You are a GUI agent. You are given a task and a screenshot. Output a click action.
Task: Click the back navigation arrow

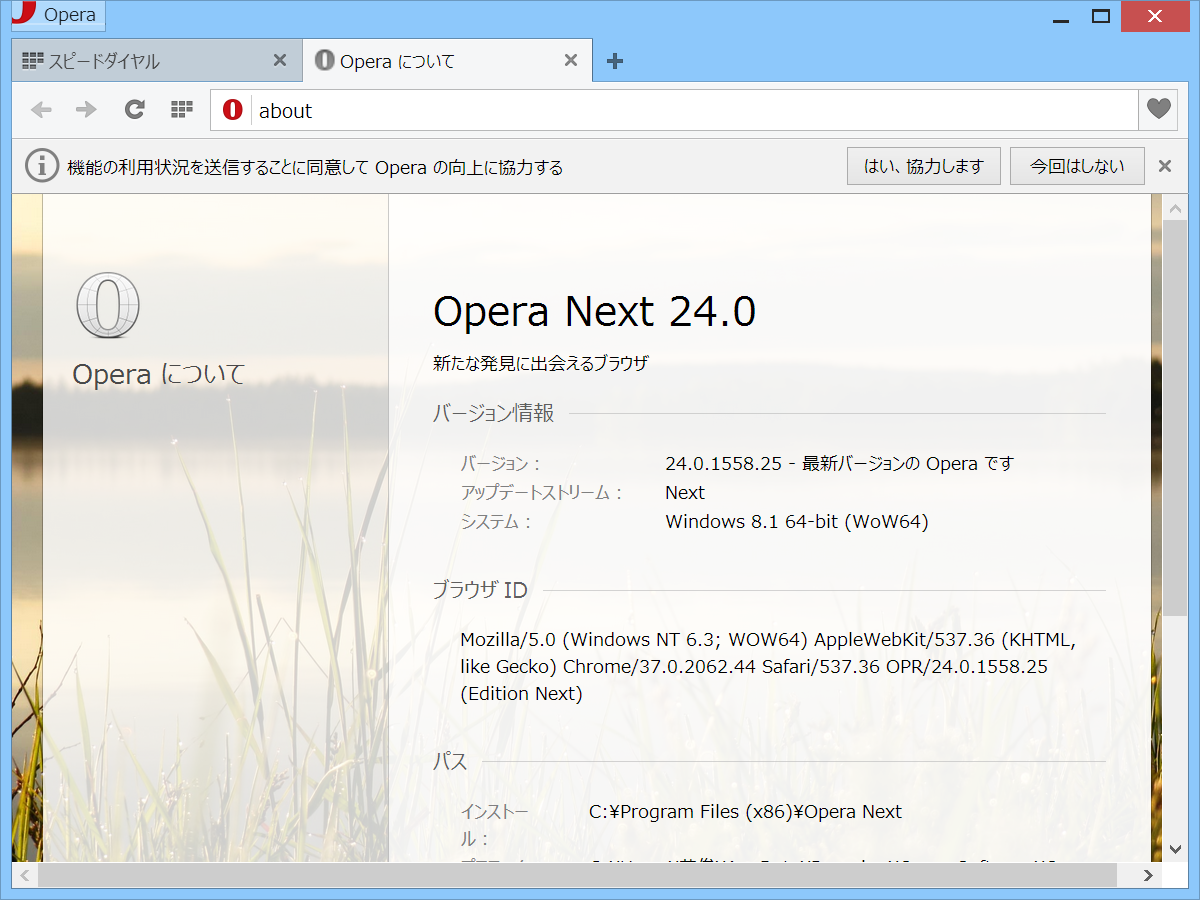coord(41,109)
